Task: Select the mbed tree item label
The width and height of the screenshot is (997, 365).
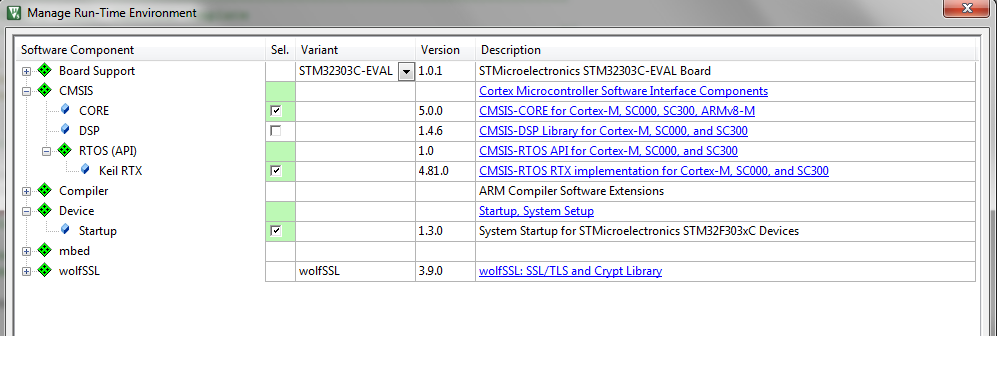Action: [x=74, y=251]
